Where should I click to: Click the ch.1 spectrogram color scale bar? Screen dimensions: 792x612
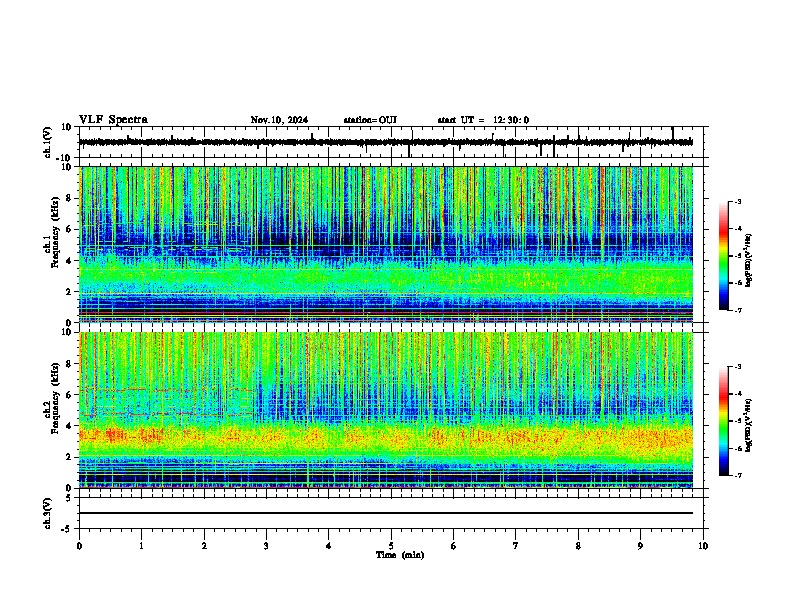click(724, 256)
